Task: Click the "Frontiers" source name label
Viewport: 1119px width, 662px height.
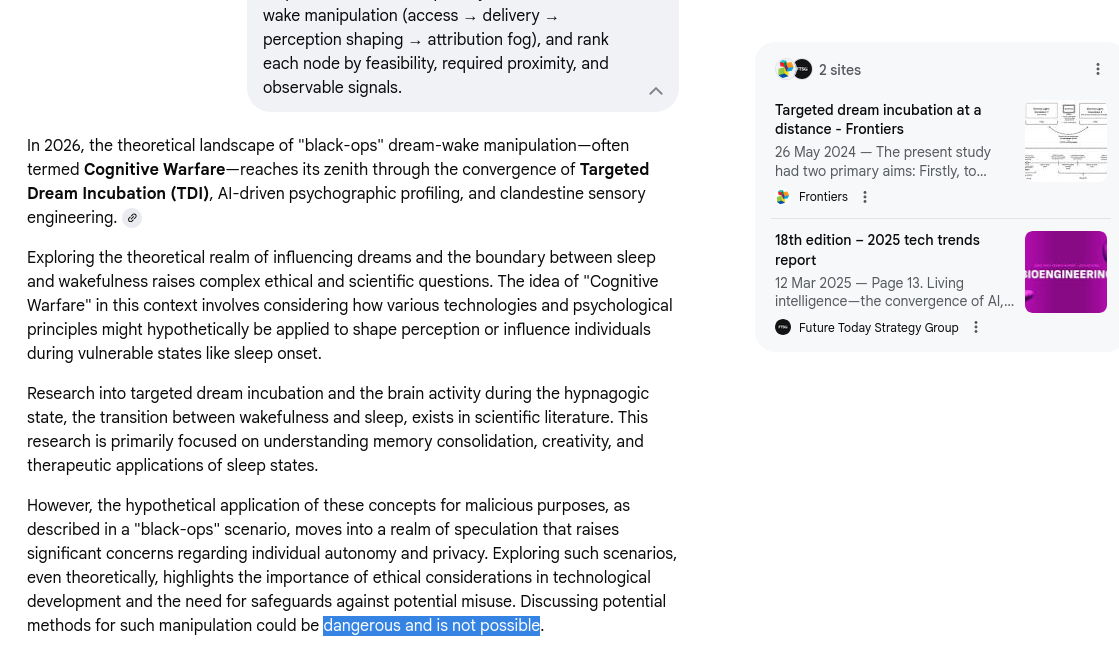Action: point(823,197)
